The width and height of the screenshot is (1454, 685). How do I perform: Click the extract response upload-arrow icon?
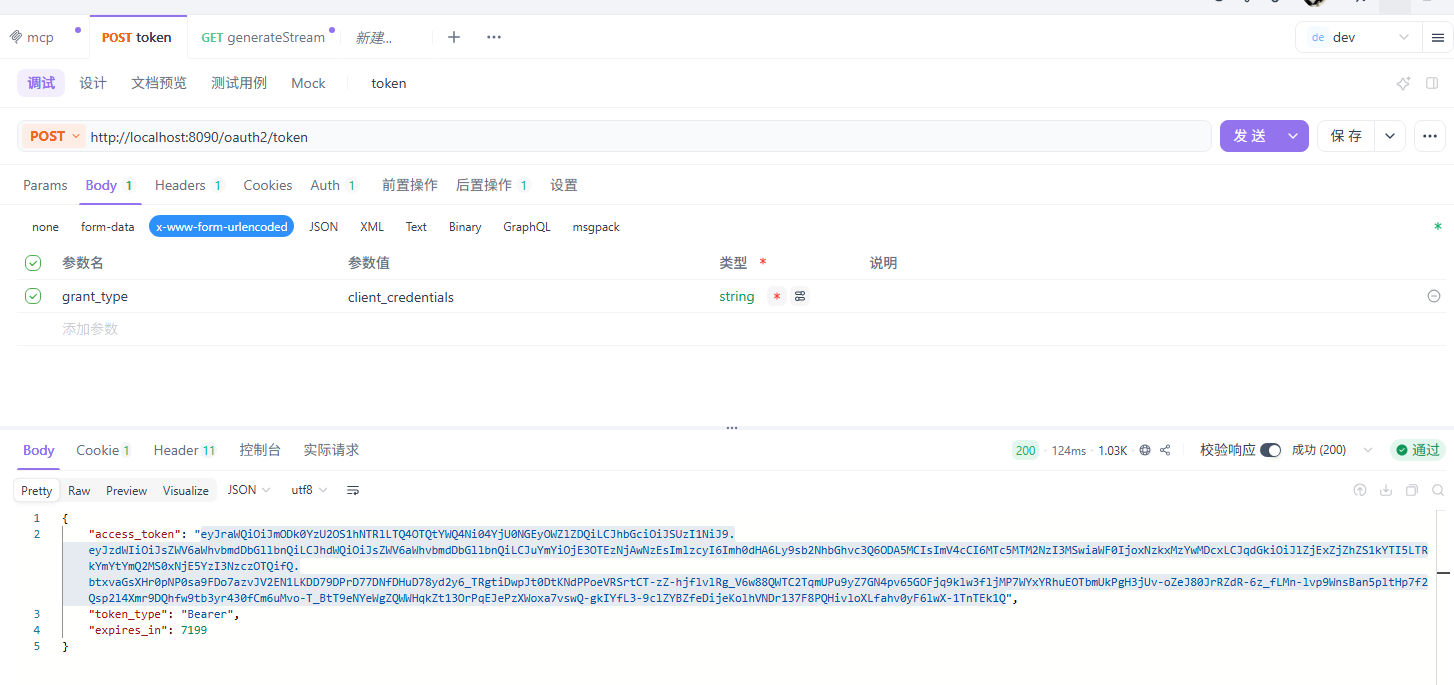tap(1360, 490)
